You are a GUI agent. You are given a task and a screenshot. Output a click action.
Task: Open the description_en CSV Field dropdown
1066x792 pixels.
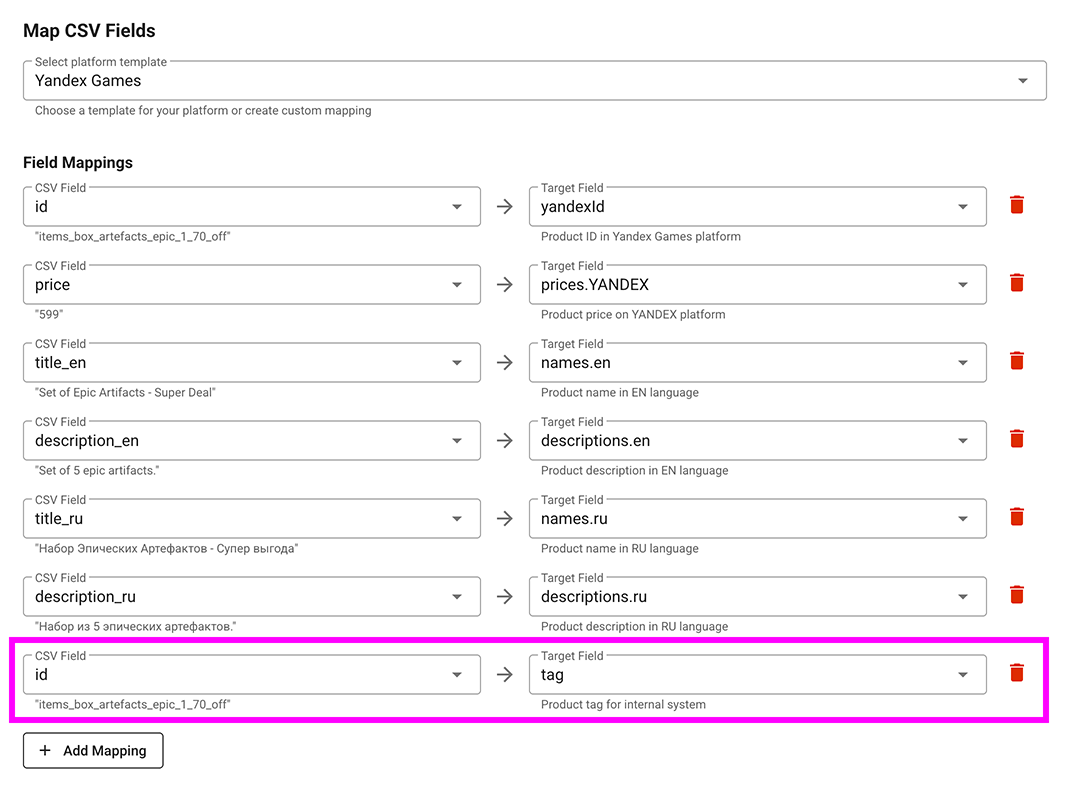click(x=251, y=441)
